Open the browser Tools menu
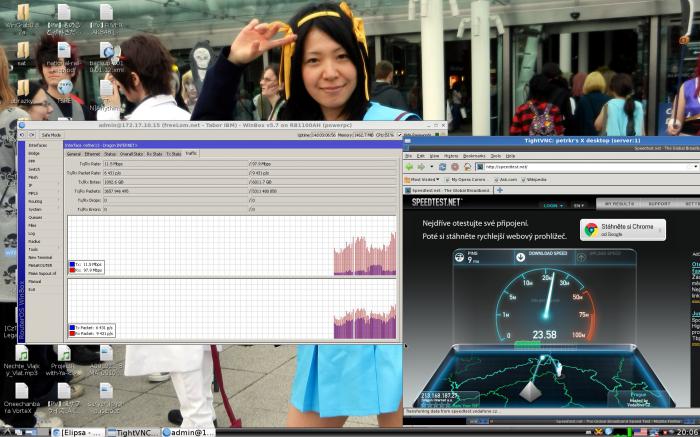The image size is (700, 437). point(496,156)
